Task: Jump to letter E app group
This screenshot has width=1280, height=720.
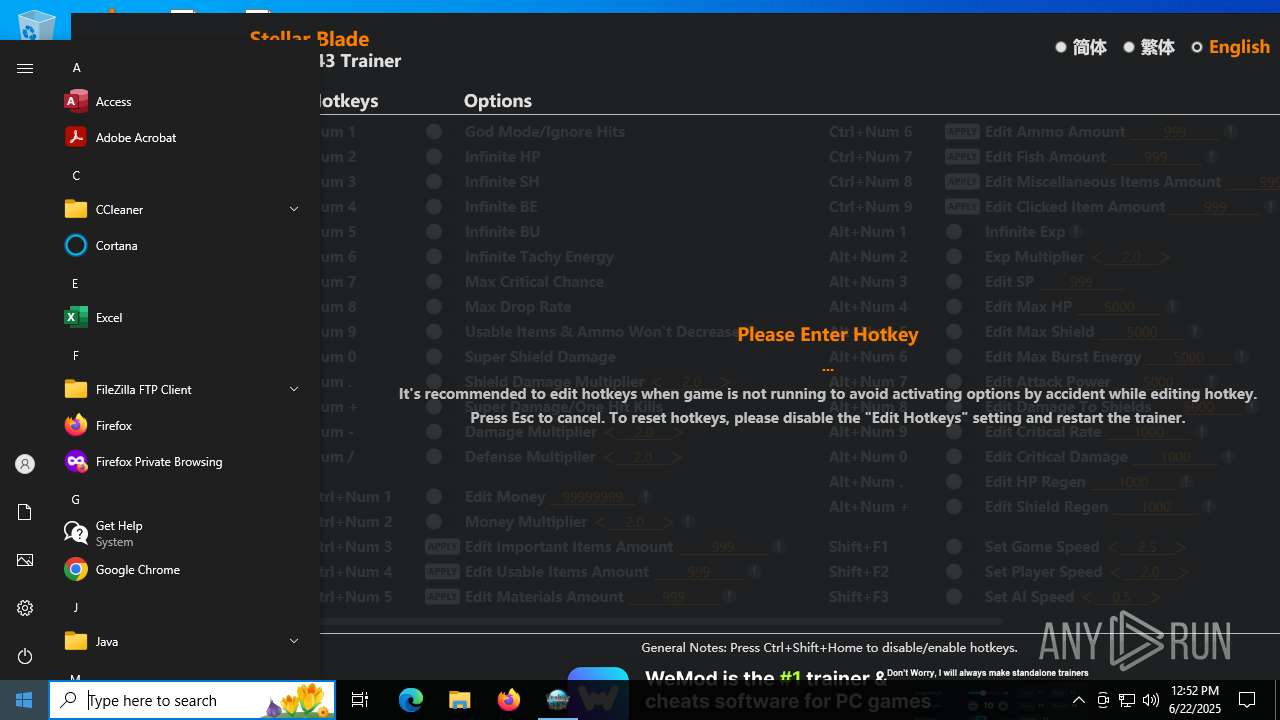Action: point(75,284)
